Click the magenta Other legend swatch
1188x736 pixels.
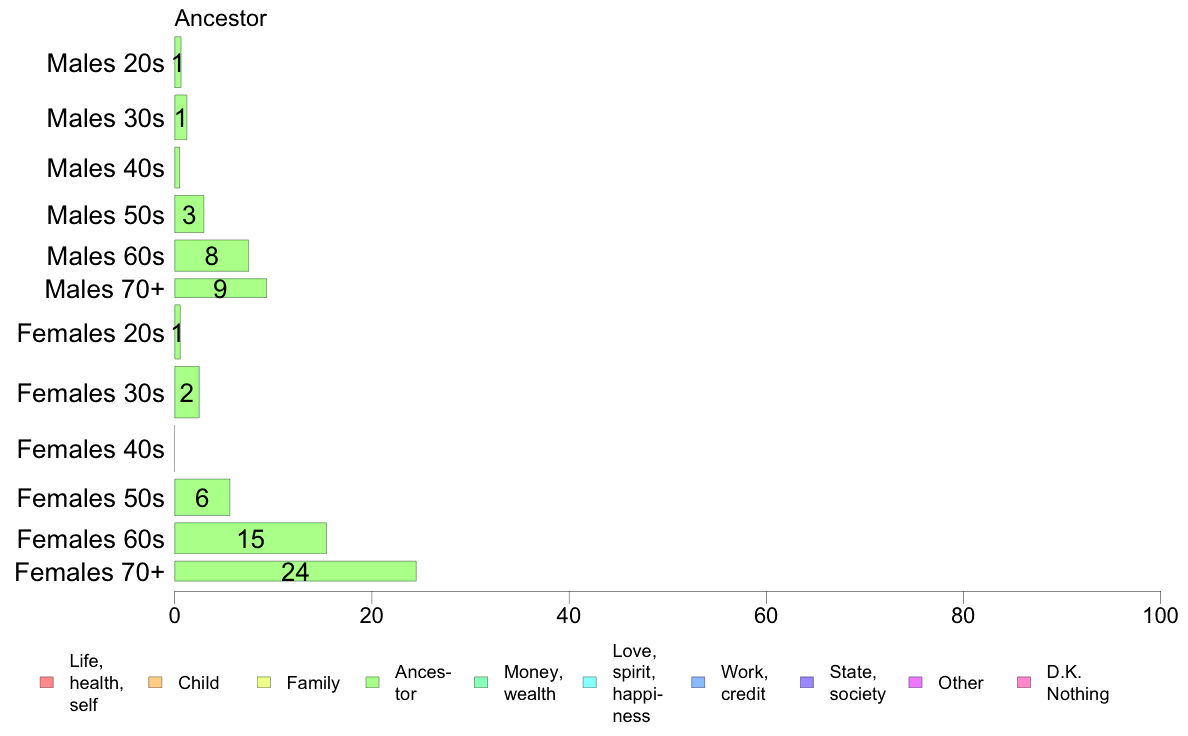(915, 683)
